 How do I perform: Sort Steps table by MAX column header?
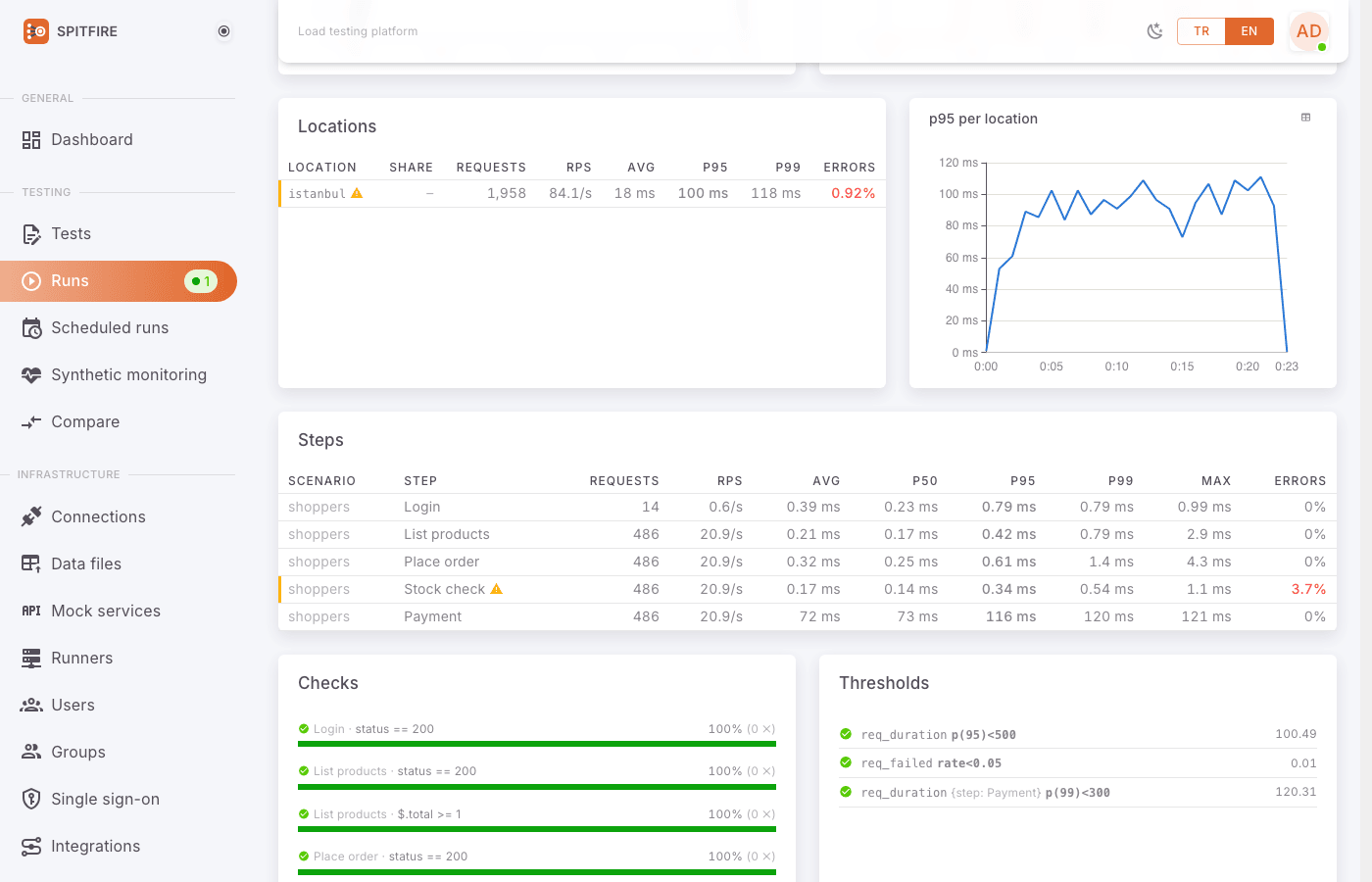1216,481
